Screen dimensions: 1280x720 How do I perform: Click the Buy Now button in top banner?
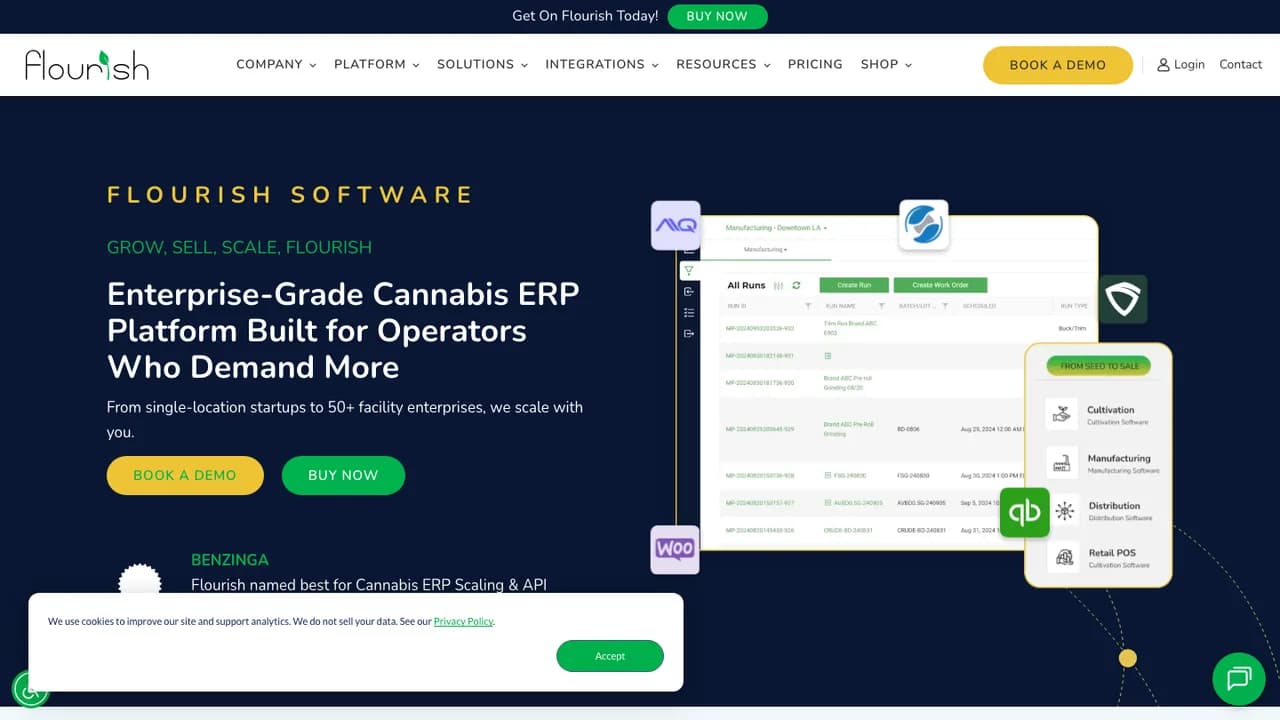pyautogui.click(x=717, y=16)
